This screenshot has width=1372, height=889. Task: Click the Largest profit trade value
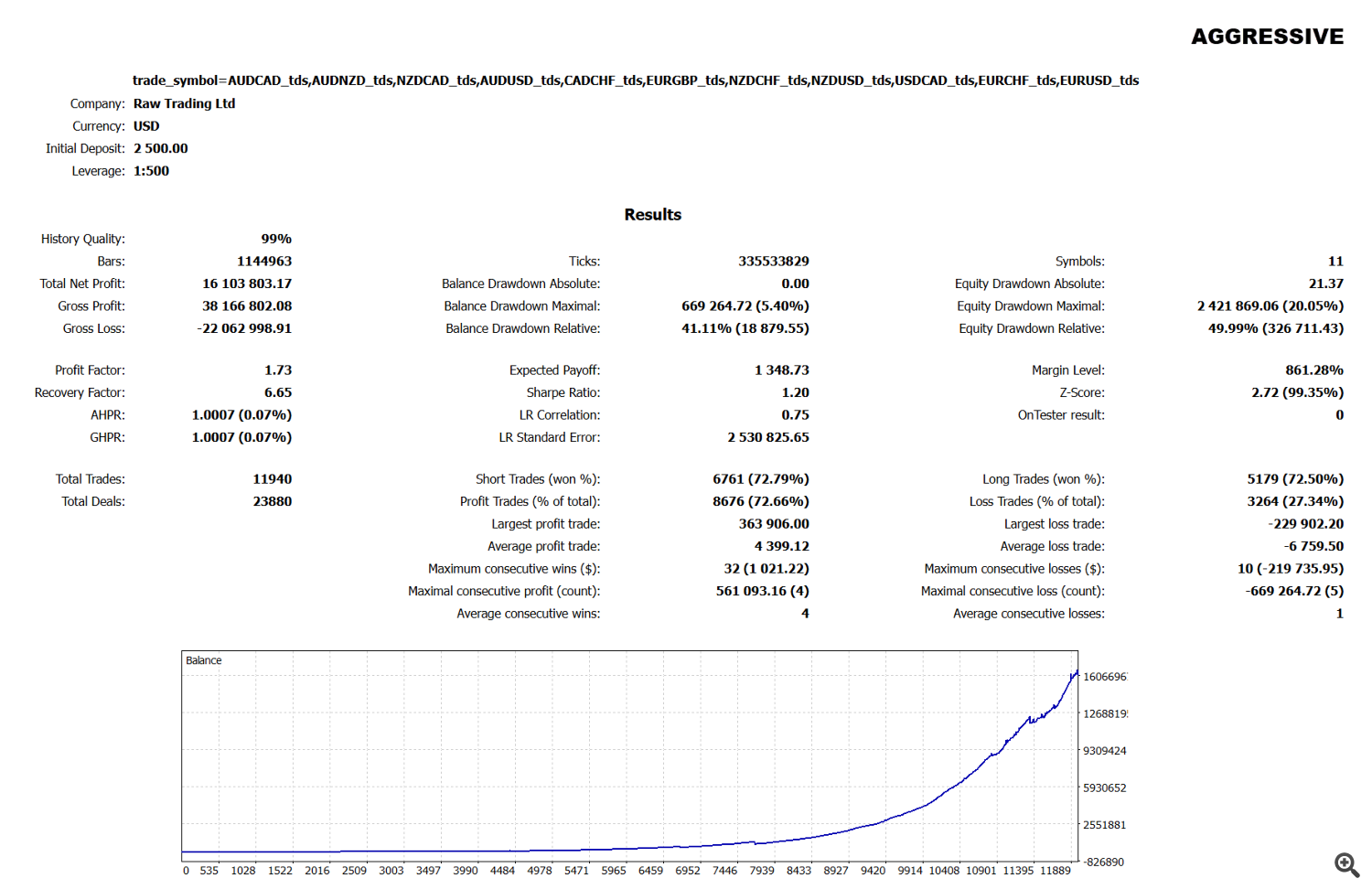coord(773,524)
